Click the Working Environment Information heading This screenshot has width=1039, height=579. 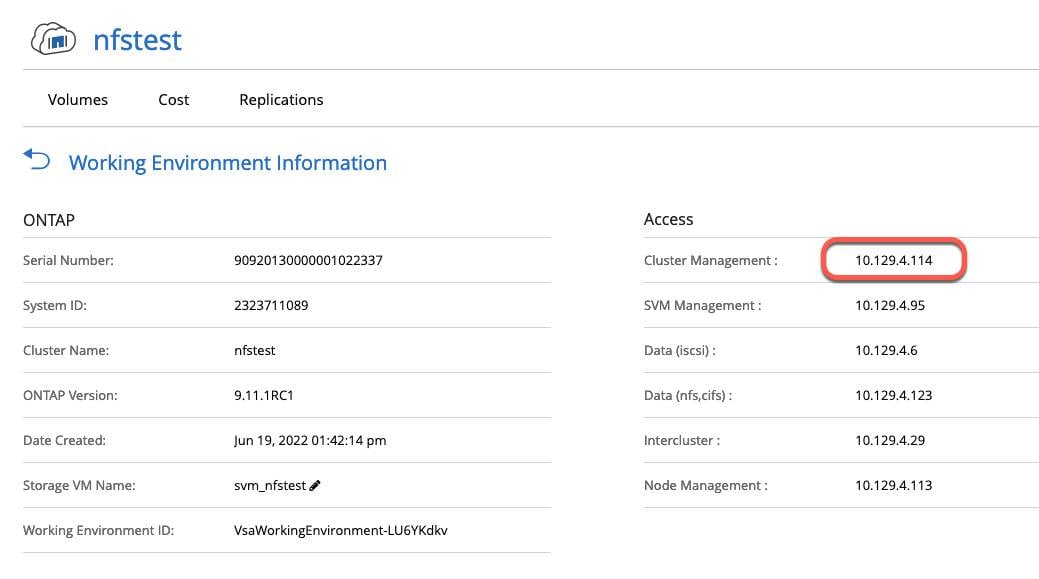point(227,163)
